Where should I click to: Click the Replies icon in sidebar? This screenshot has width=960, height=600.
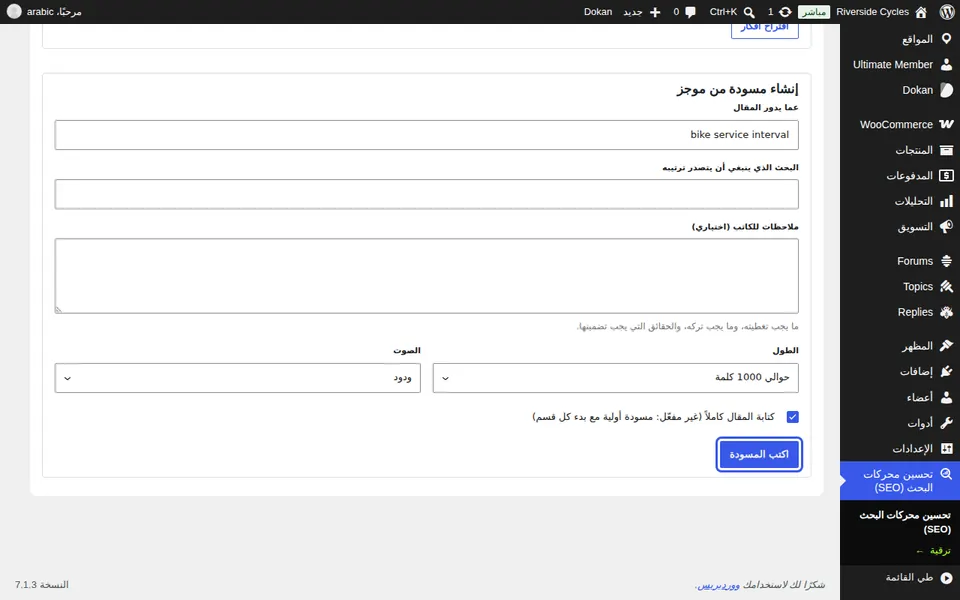tap(947, 312)
